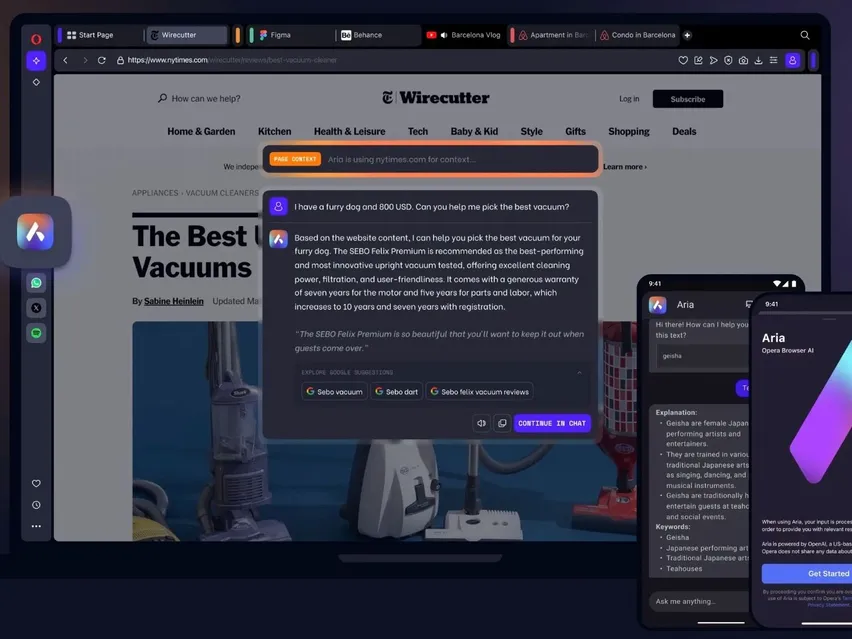Screen dimensions: 852x639
Task: Click the Sebo vacuum Google suggestion
Action: [x=335, y=391]
